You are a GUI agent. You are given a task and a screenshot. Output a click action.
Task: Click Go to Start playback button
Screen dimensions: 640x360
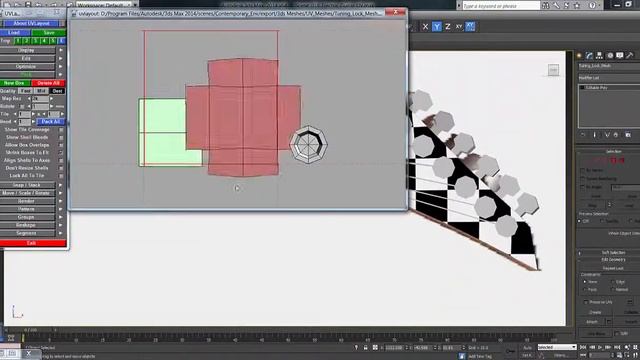point(583,347)
